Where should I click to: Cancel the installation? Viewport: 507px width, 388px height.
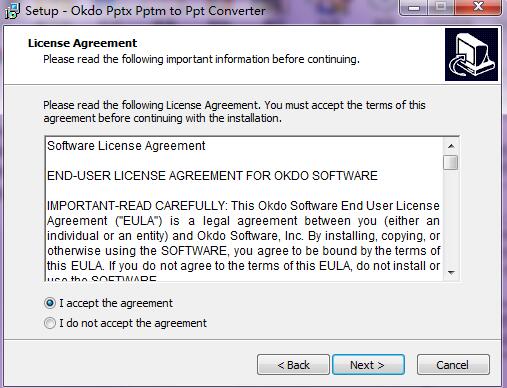click(x=453, y=365)
